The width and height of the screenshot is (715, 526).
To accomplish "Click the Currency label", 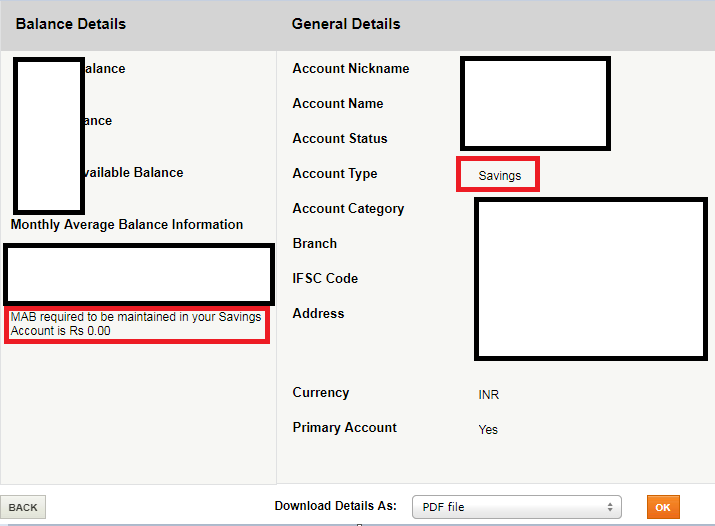I will click(x=321, y=393).
